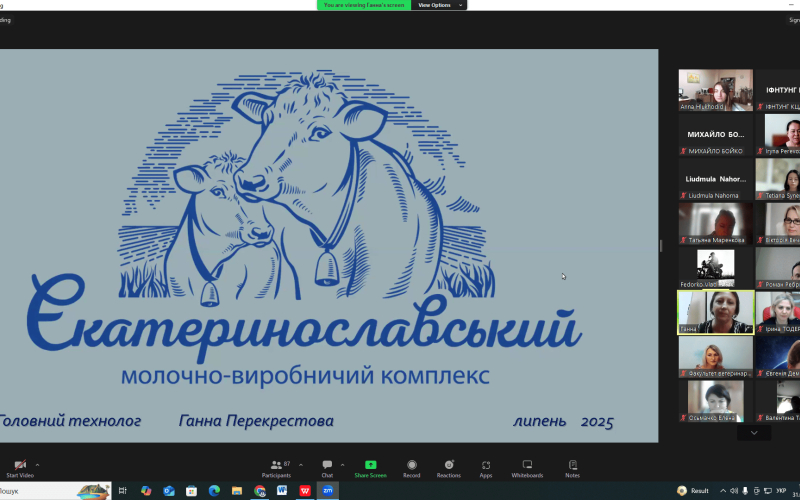Image resolution: width=800 pixels, height=500 pixels.
Task: Click the Zoom icon in taskbar
Action: (328, 491)
